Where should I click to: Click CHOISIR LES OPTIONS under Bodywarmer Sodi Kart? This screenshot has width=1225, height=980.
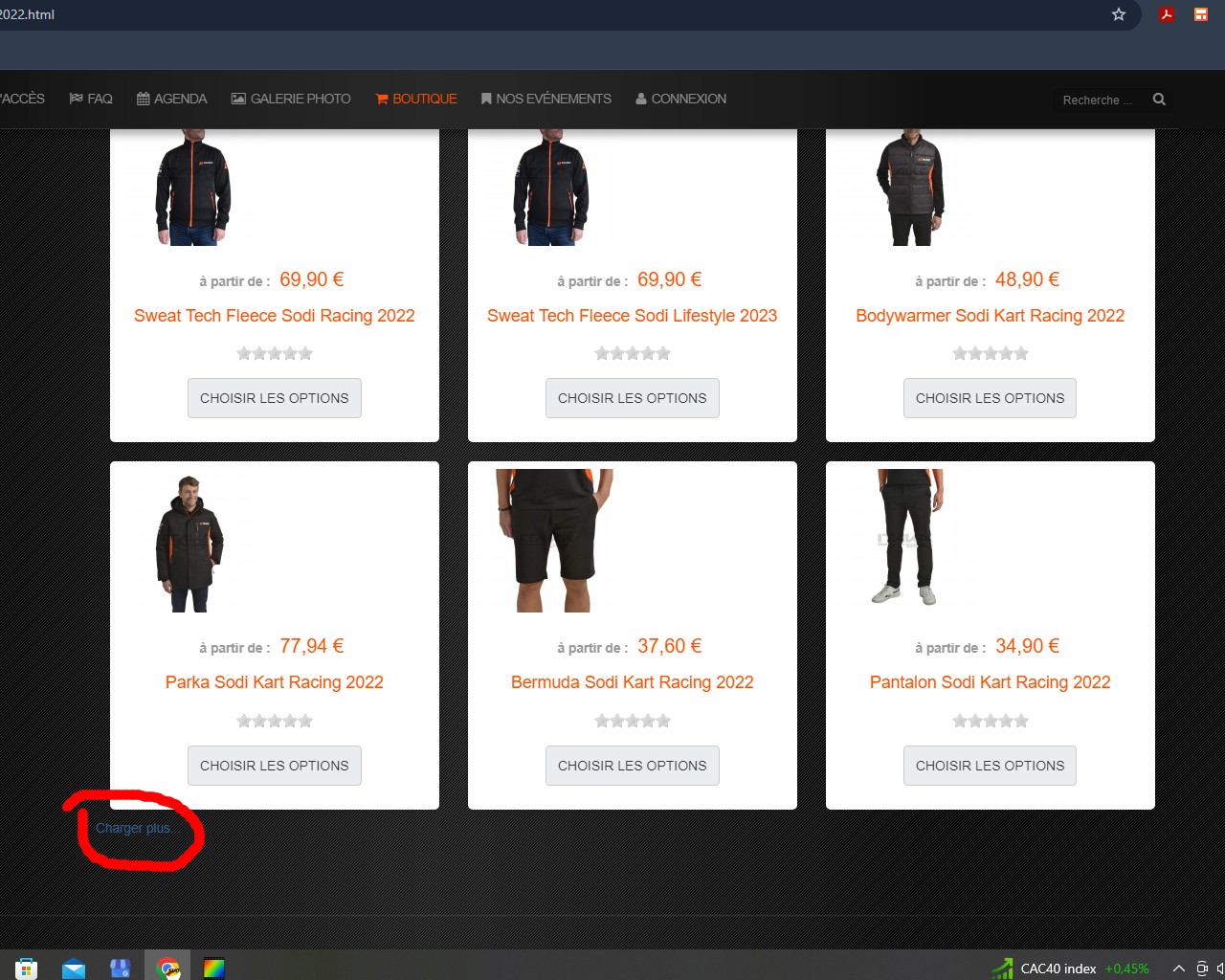click(x=991, y=398)
